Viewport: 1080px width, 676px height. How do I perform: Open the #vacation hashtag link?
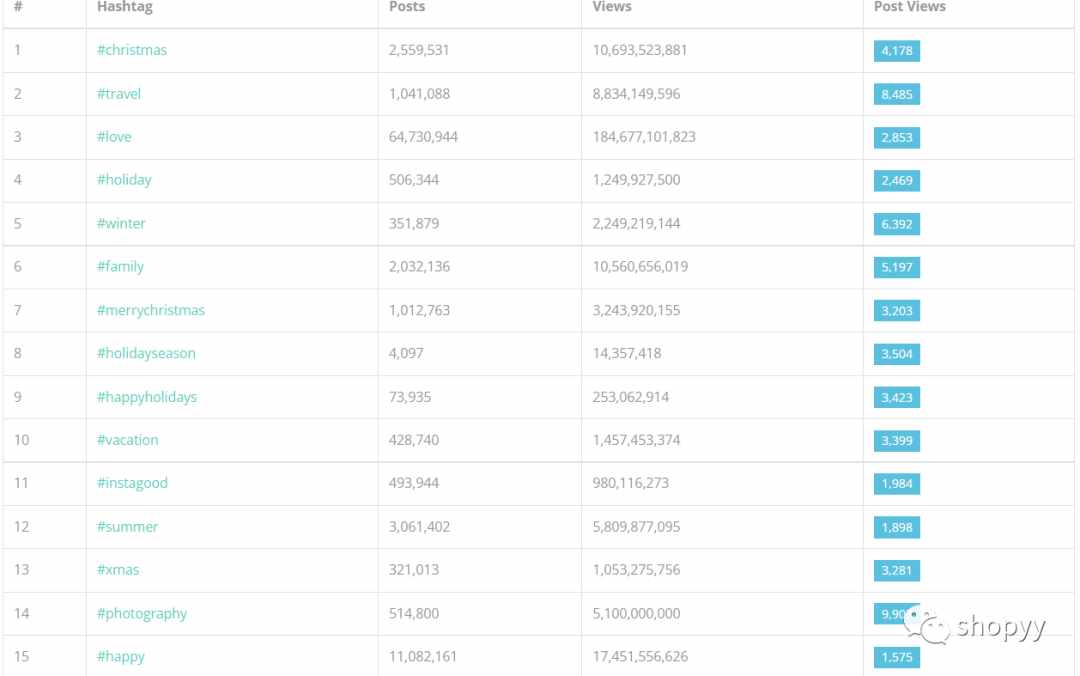click(127, 440)
